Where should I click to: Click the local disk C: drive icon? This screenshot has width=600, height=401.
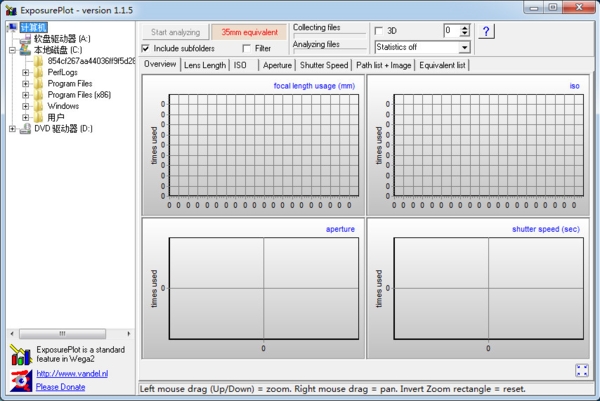pyautogui.click(x=25, y=50)
